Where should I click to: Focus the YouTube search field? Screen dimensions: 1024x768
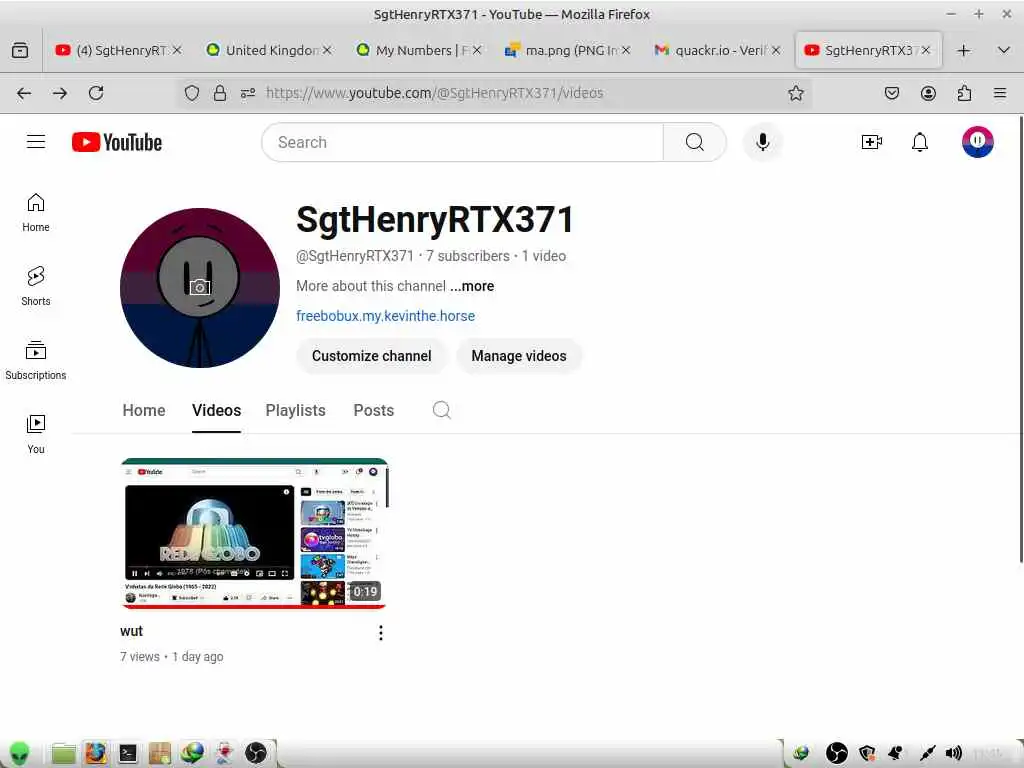462,142
